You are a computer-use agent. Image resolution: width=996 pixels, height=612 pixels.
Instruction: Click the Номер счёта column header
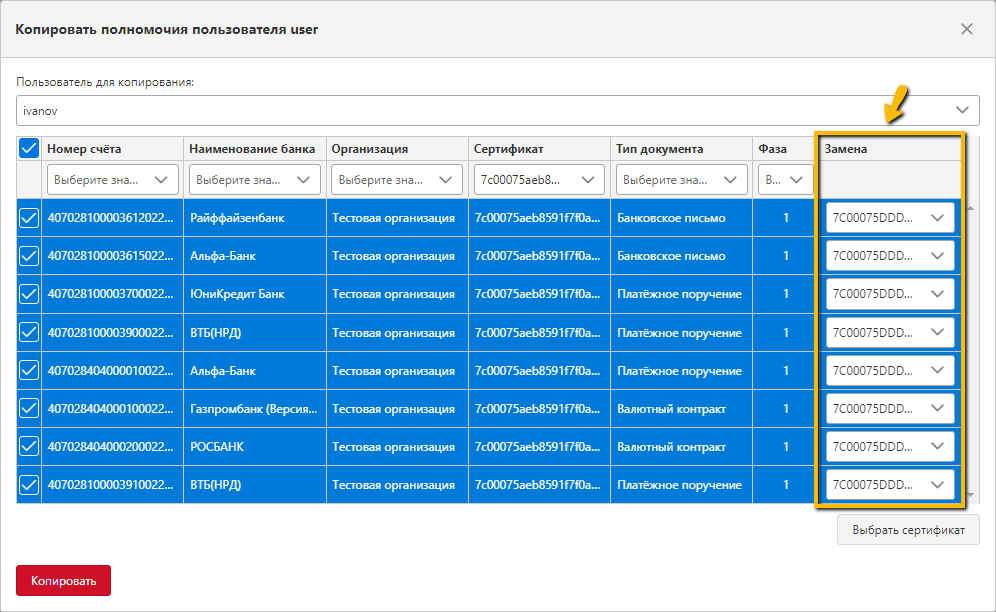[x=112, y=149]
